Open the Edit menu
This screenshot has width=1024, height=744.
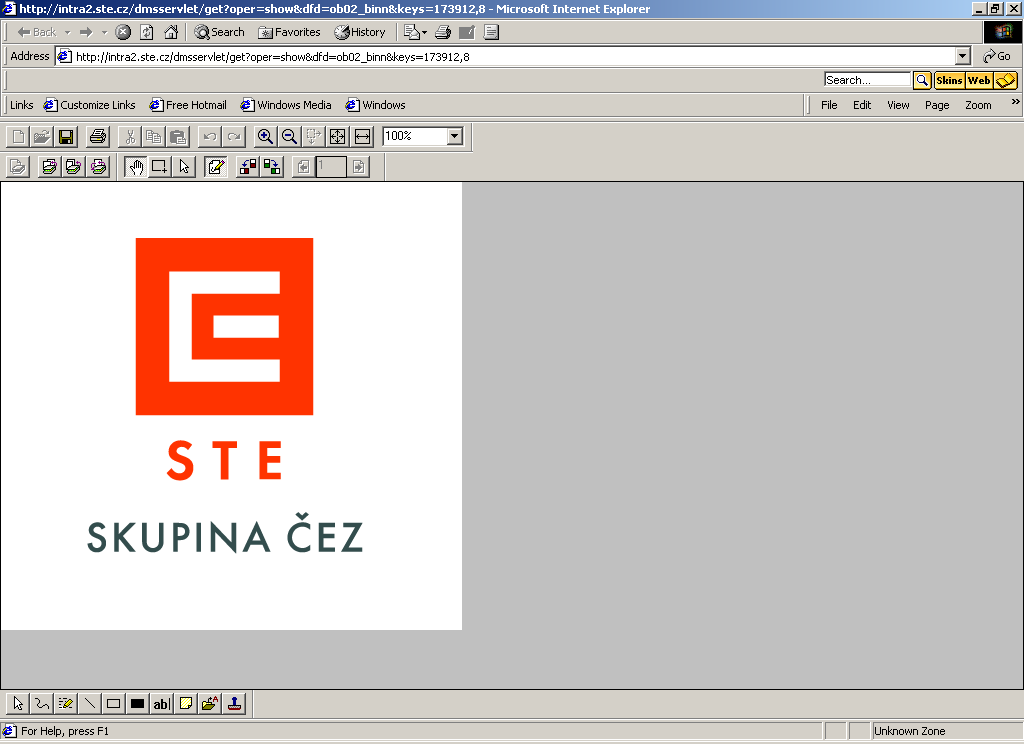862,105
